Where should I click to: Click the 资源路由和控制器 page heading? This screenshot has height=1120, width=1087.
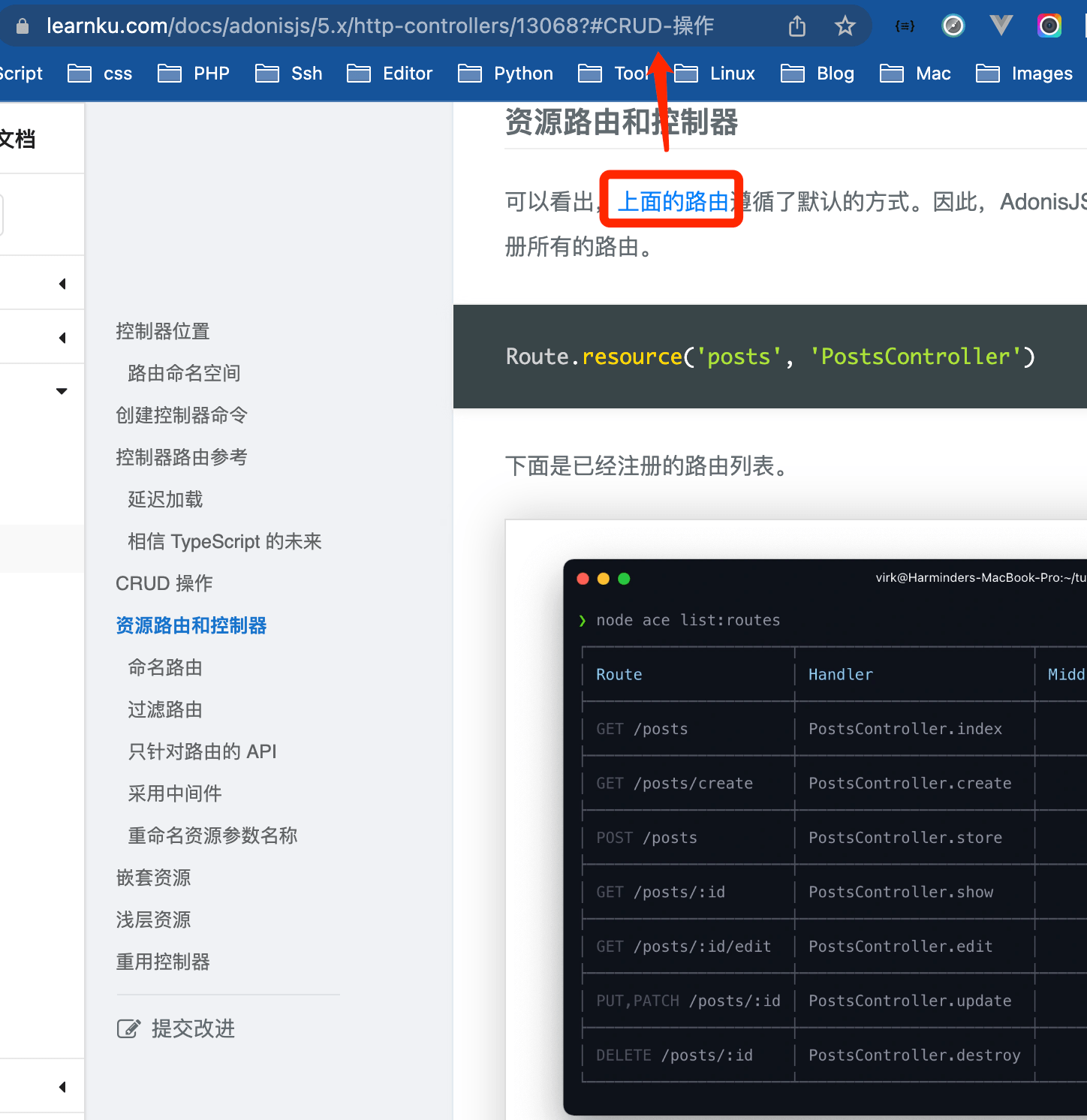pos(622,122)
